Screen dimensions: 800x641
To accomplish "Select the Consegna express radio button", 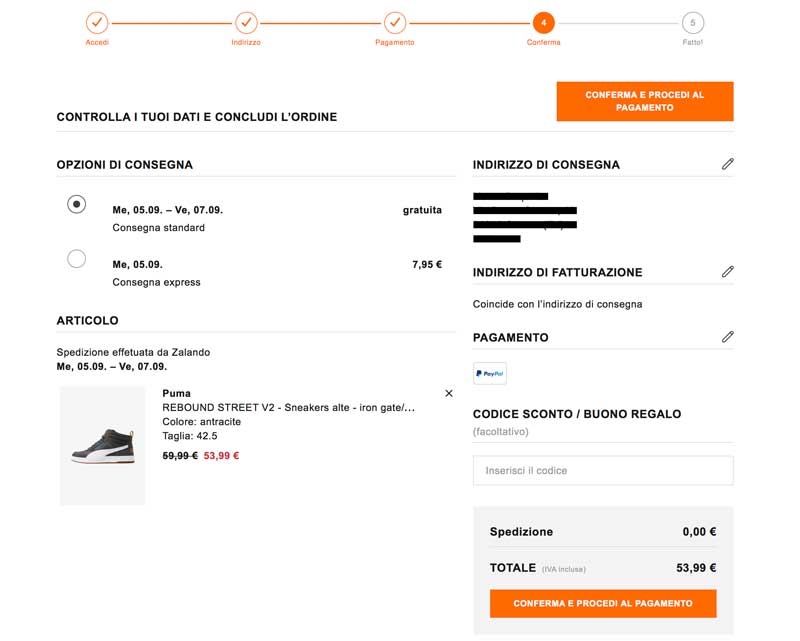I will [x=77, y=259].
